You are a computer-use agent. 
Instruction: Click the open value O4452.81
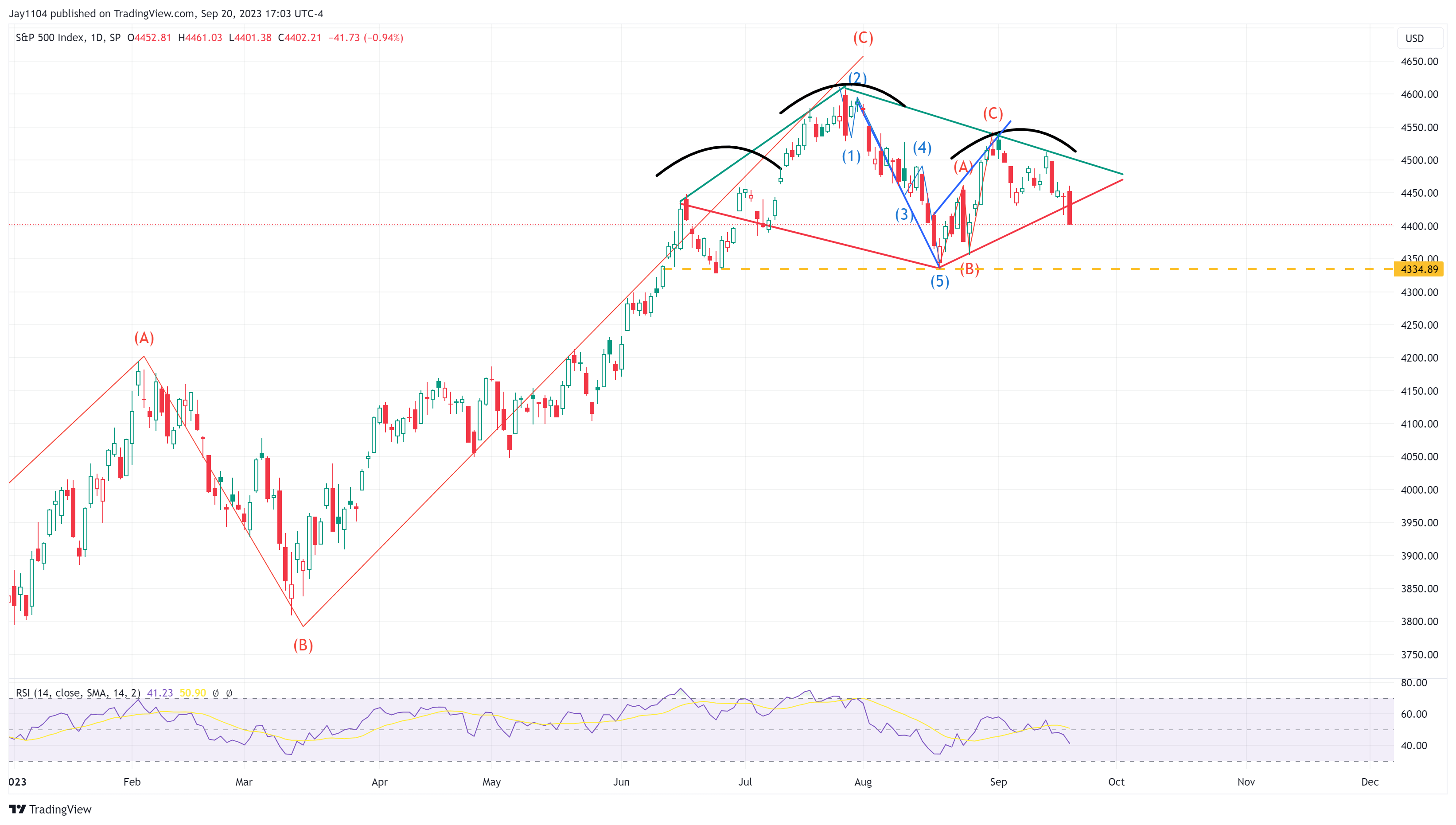[149, 38]
